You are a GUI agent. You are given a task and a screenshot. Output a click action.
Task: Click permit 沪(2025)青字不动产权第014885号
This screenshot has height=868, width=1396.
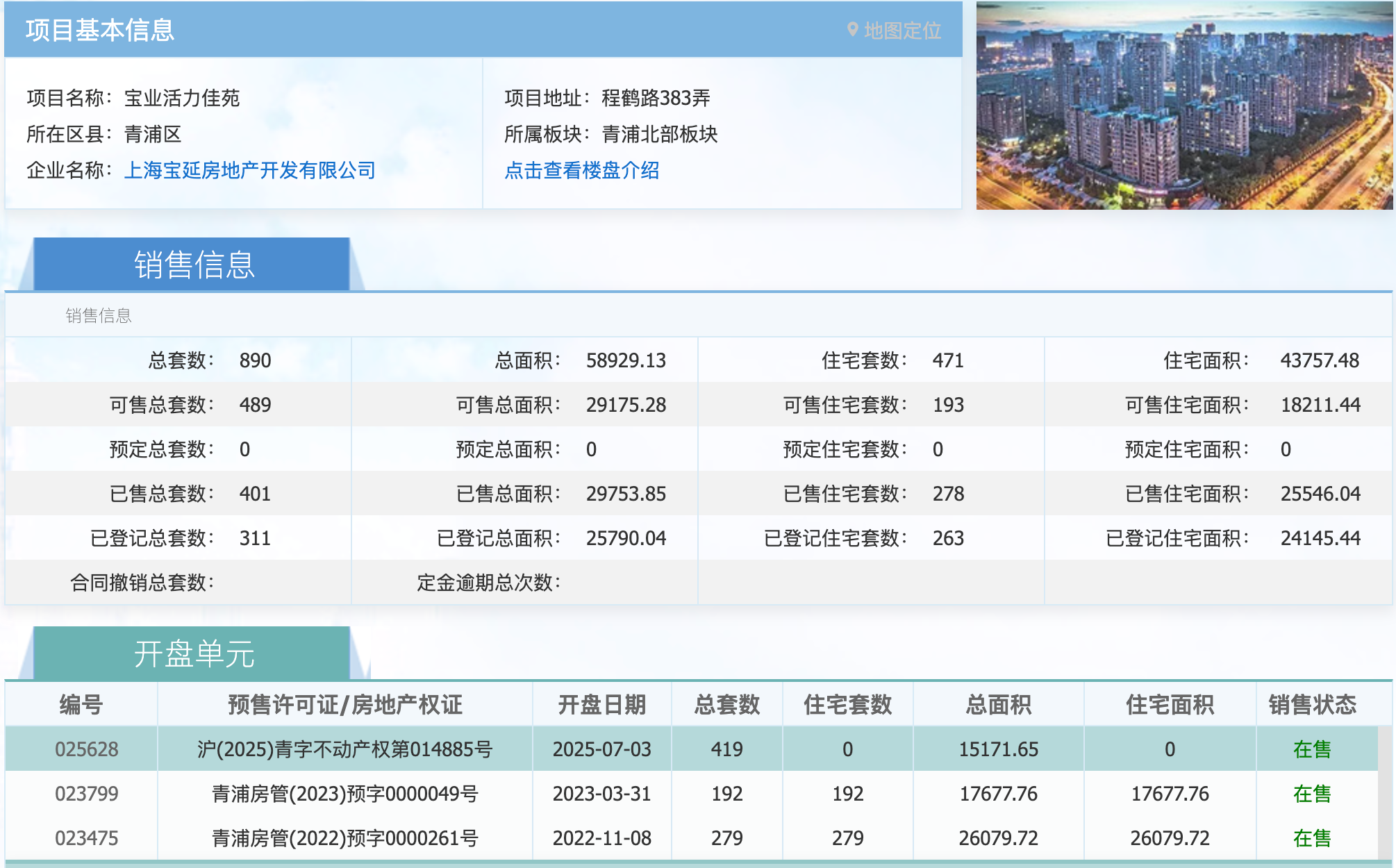coord(344,749)
